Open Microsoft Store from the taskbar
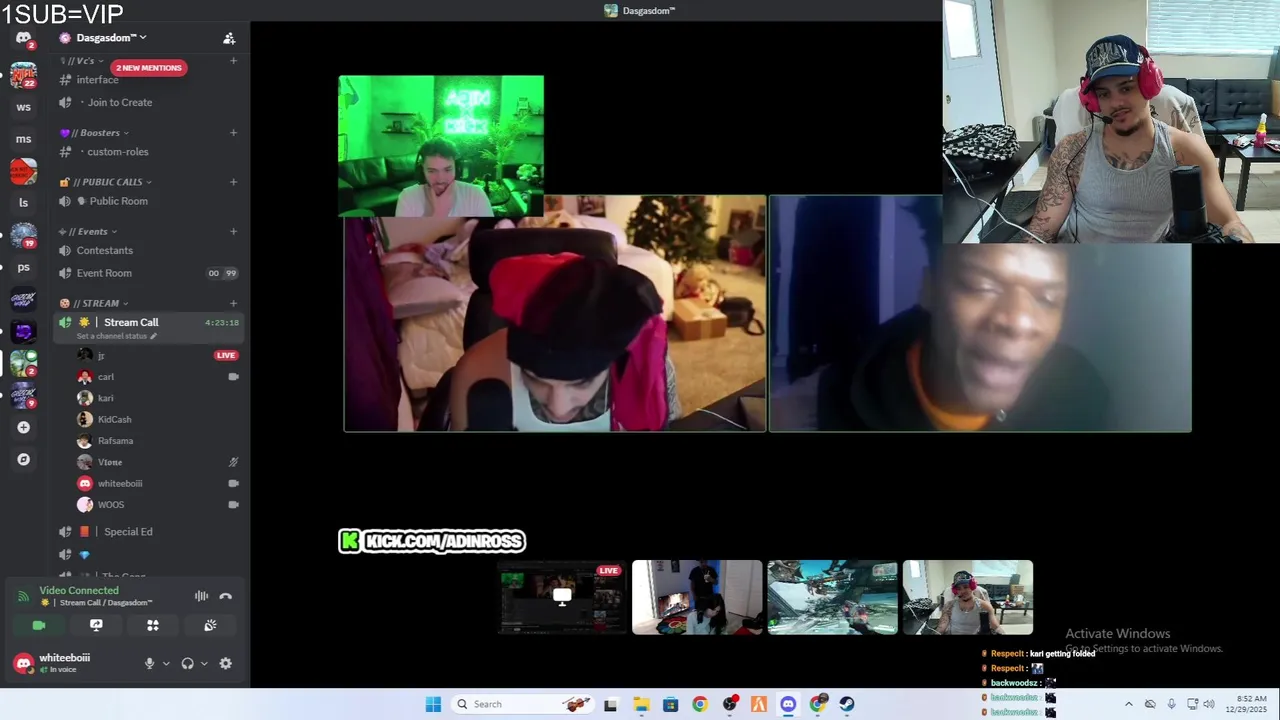 point(670,704)
